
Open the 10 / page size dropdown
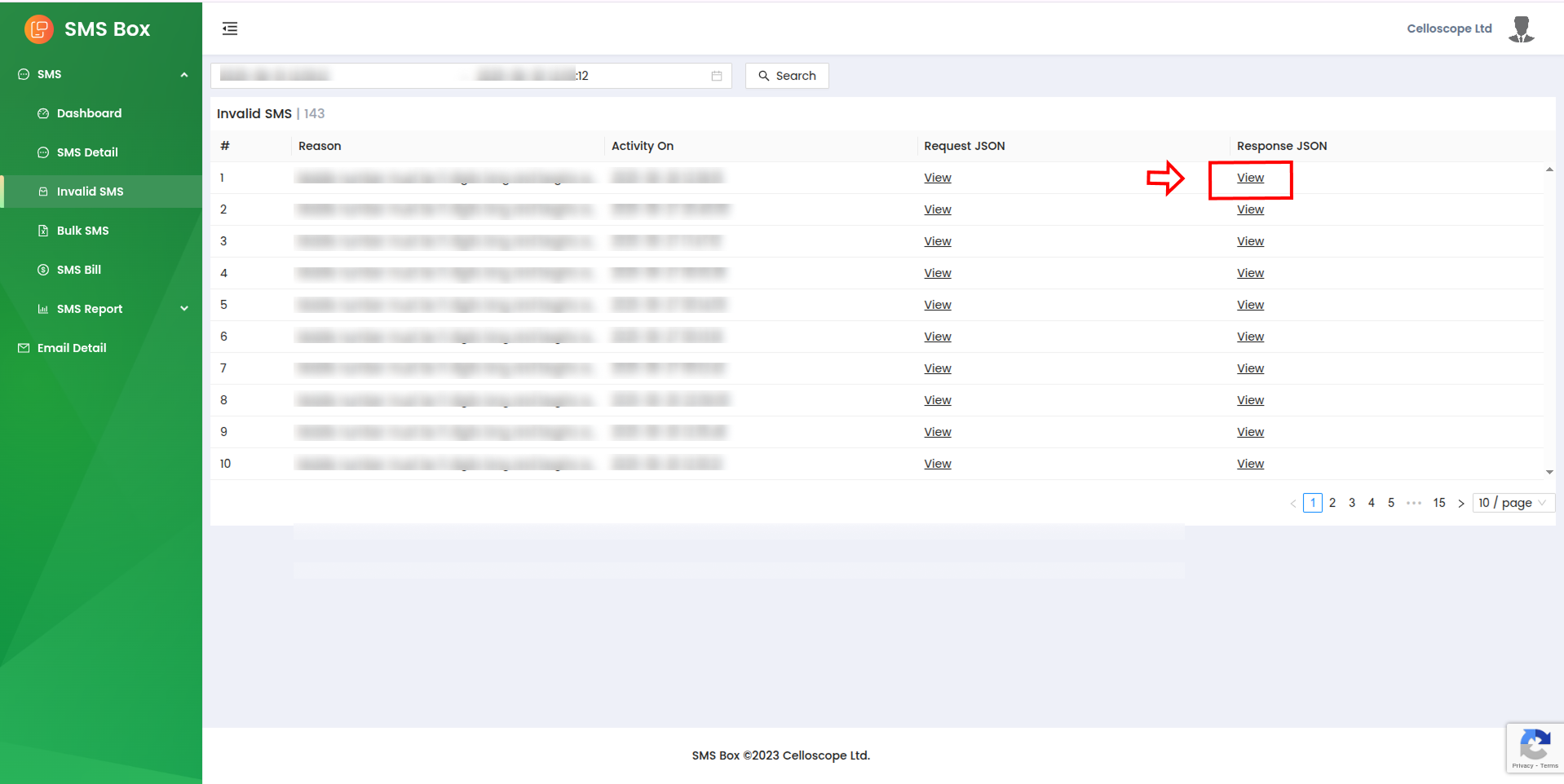coord(1513,503)
